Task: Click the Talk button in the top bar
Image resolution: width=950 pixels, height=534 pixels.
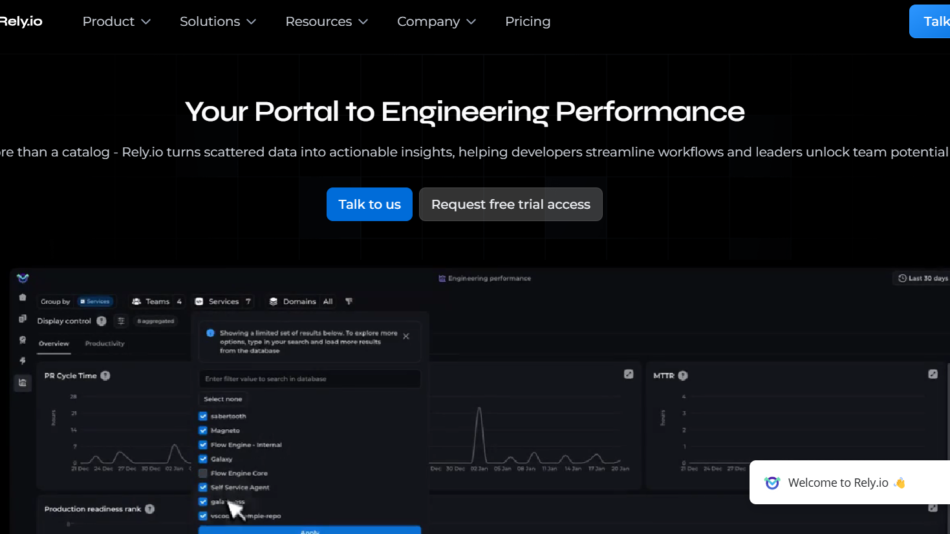Action: coord(930,22)
